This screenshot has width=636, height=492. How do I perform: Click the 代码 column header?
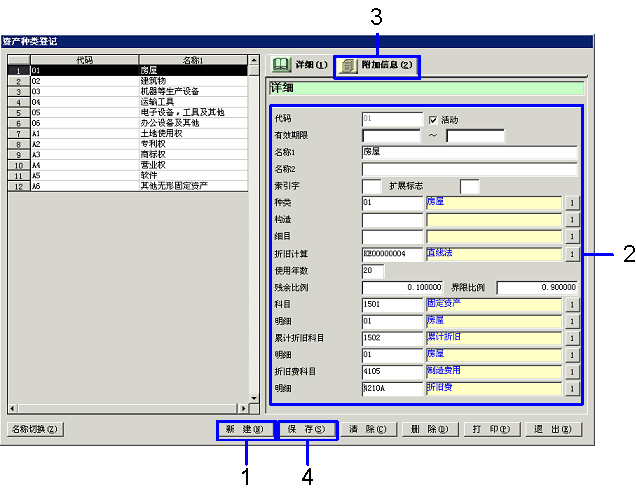pyautogui.click(x=84, y=60)
